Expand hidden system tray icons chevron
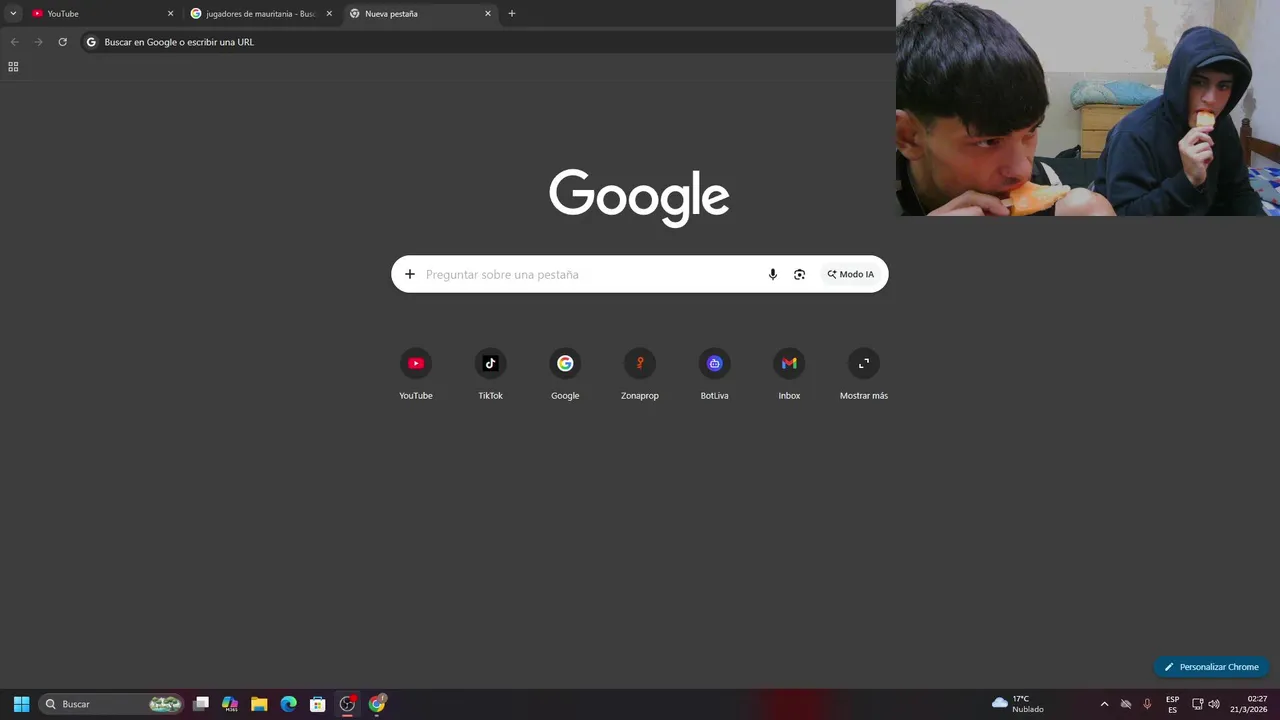This screenshot has width=1280, height=720. pyautogui.click(x=1104, y=704)
